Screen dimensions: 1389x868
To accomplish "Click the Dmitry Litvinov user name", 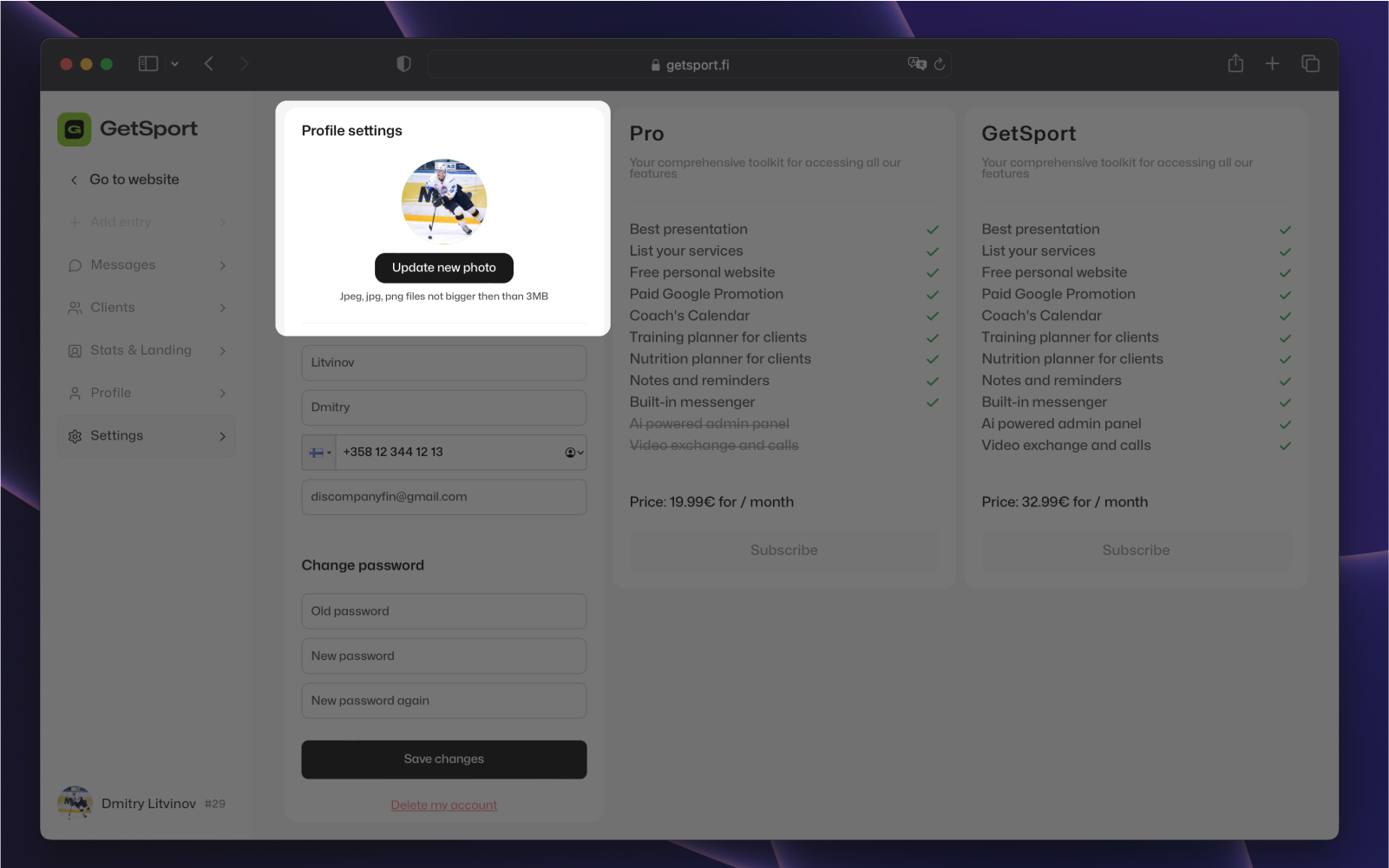I will click(148, 804).
